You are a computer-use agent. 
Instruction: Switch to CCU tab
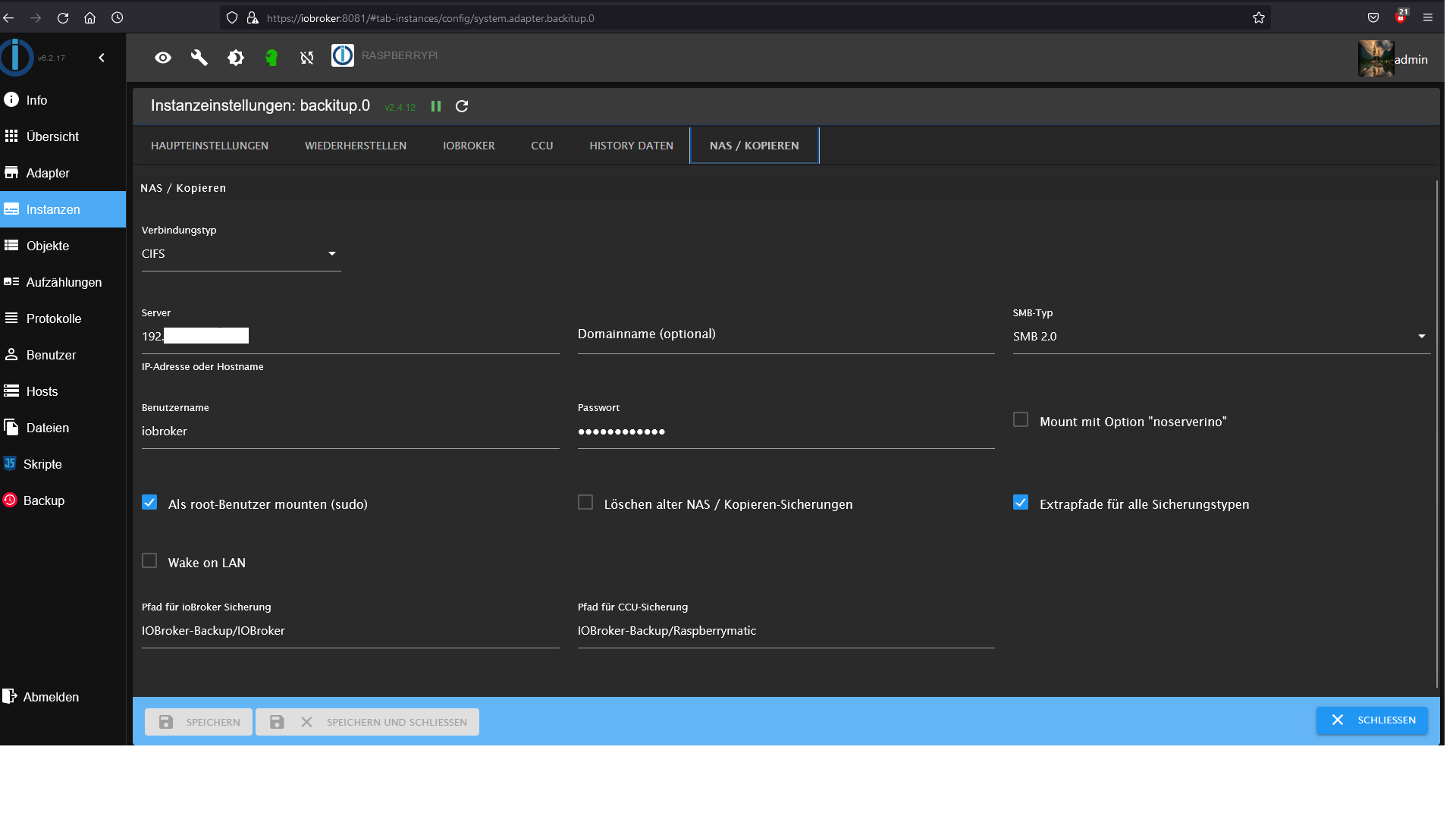[542, 146]
